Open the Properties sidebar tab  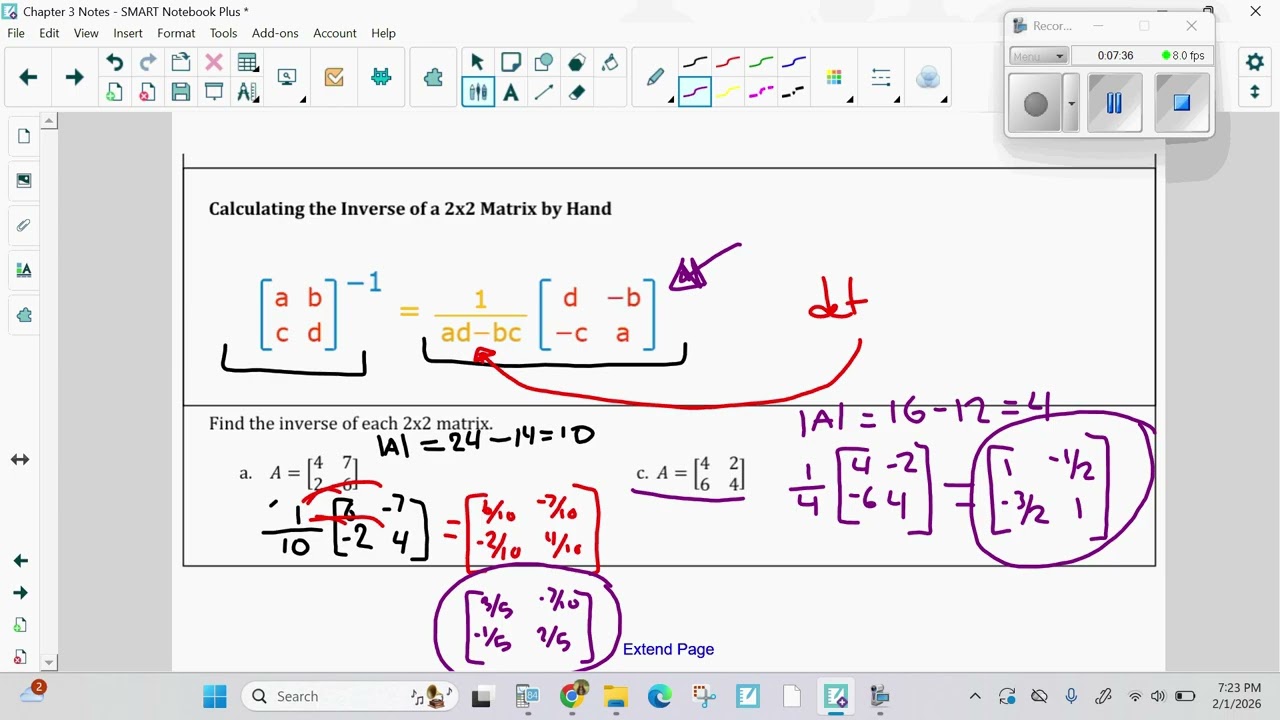24,270
